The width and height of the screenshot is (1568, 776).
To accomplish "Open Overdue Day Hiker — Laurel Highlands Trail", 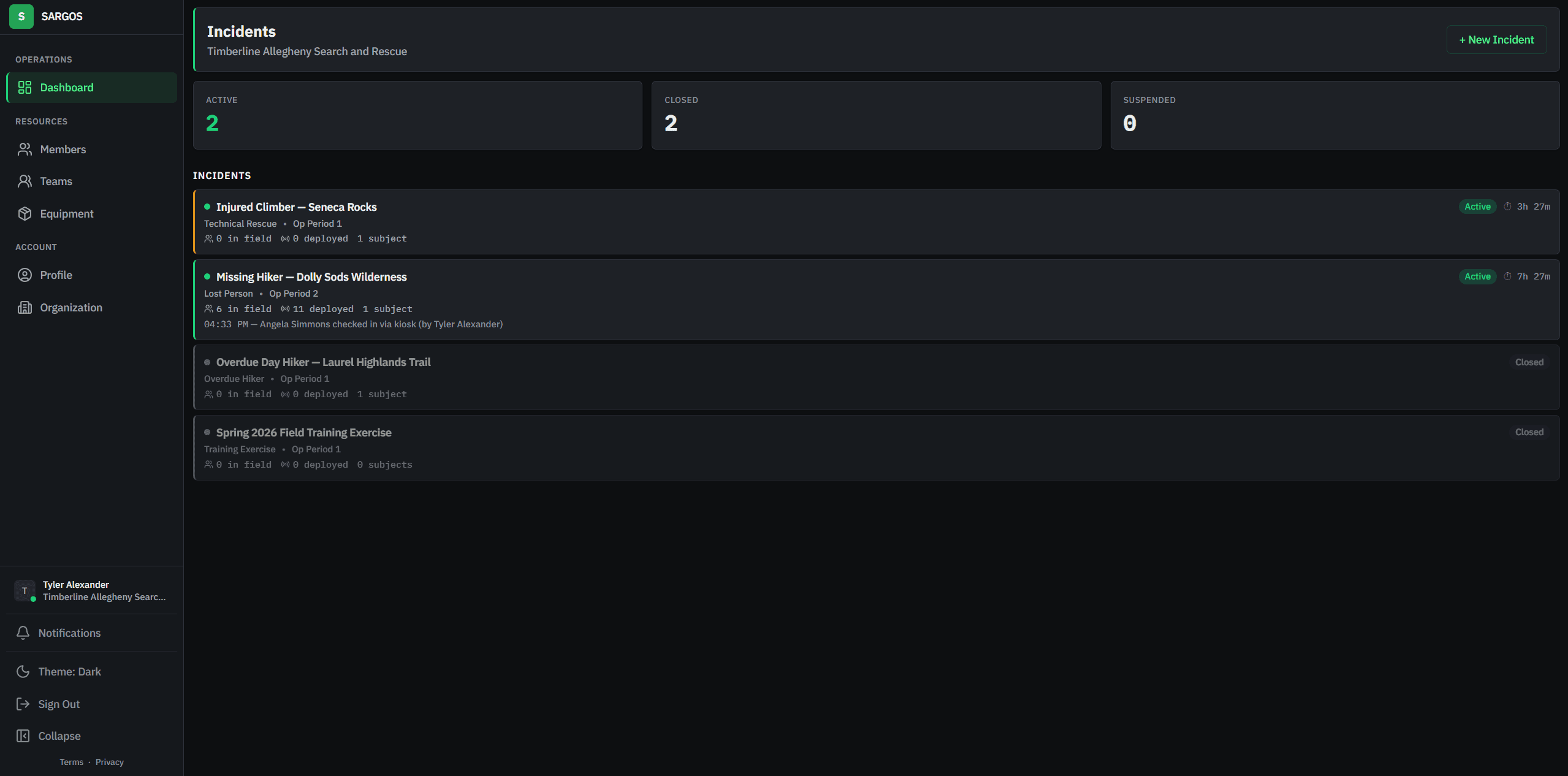I will (x=877, y=378).
